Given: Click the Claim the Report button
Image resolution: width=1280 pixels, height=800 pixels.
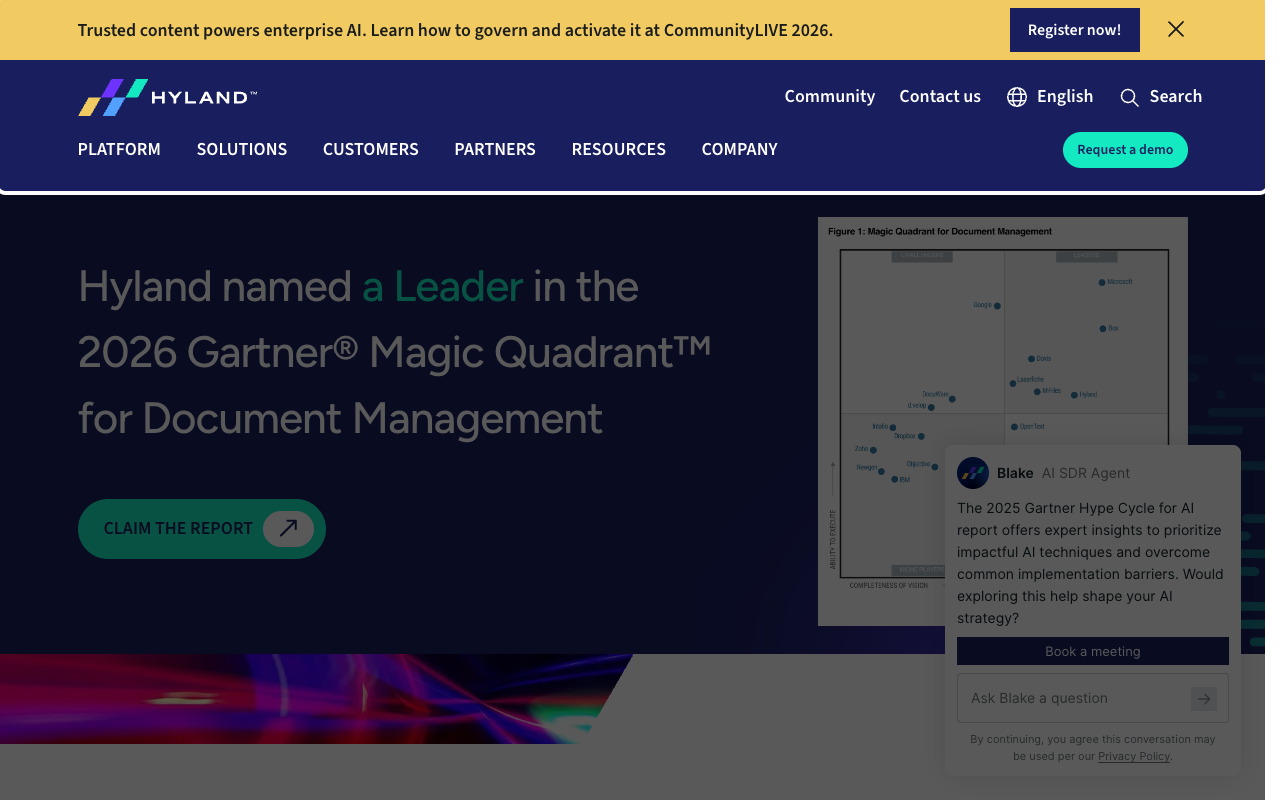Looking at the screenshot, I should coord(202,529).
